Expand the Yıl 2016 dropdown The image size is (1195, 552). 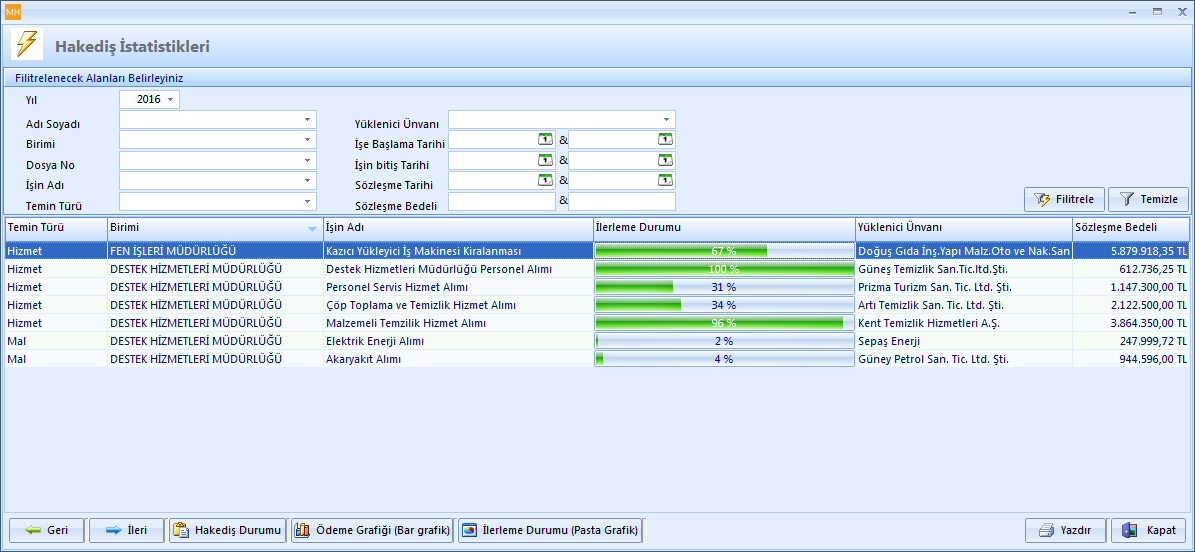171,100
